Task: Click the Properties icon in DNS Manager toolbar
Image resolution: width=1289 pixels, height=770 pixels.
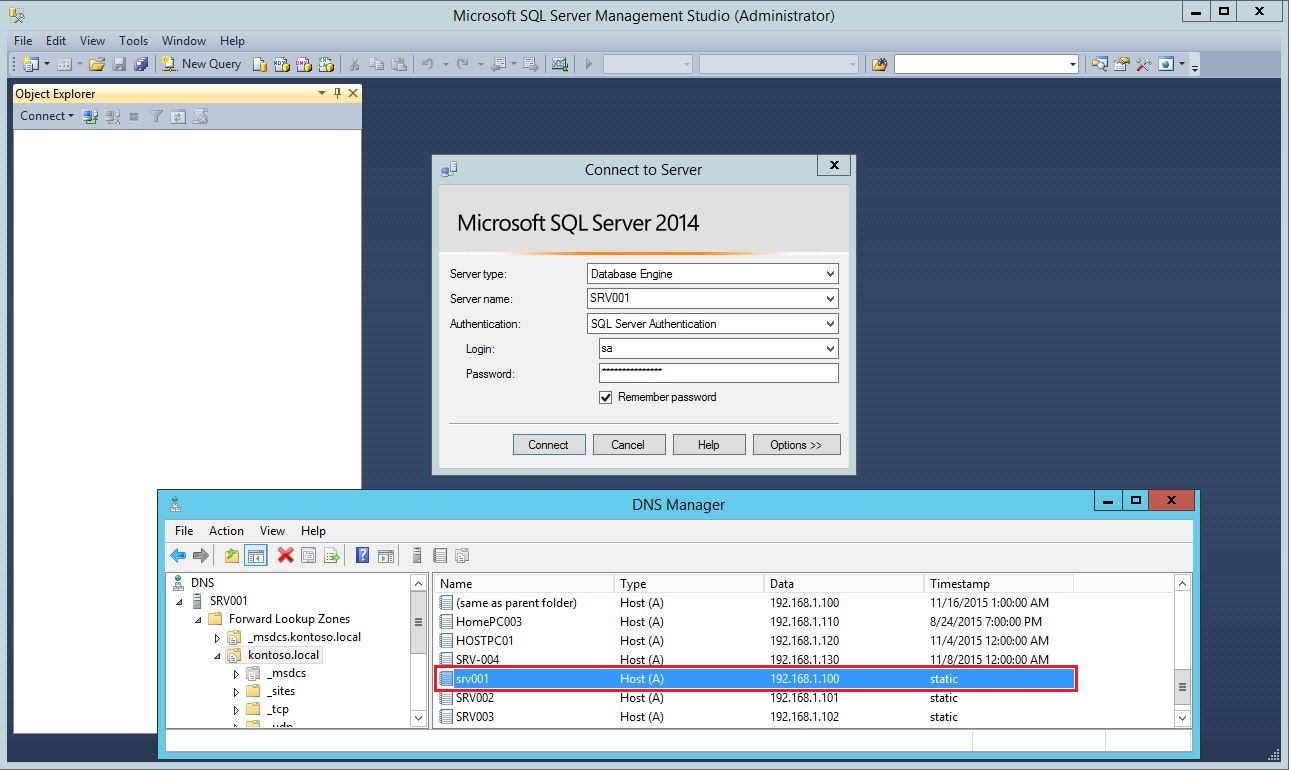Action: point(309,555)
